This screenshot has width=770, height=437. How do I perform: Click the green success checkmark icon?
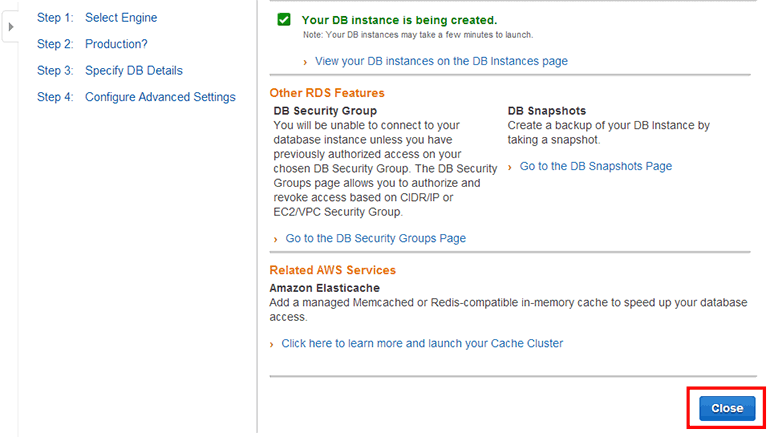(x=284, y=20)
